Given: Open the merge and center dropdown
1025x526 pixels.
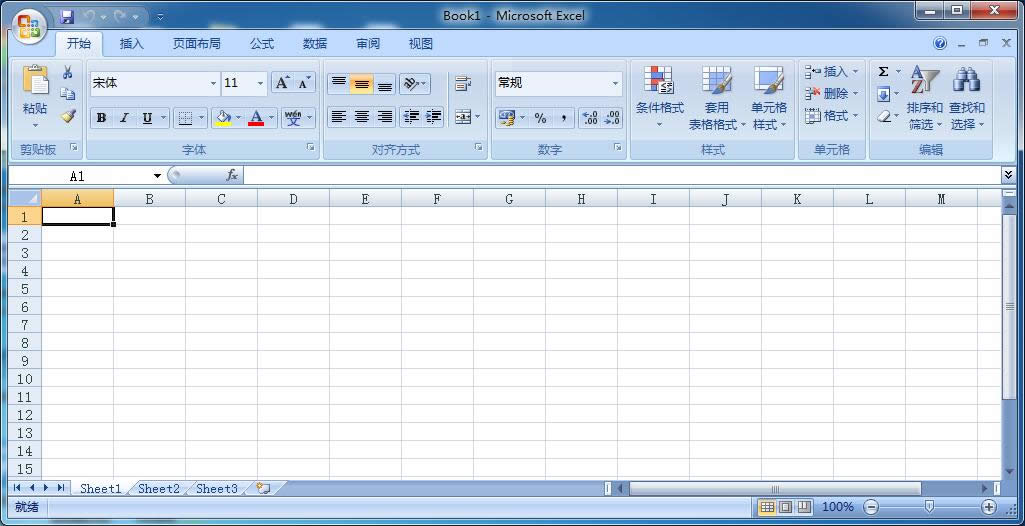Looking at the screenshot, I should pyautogui.click(x=477, y=117).
